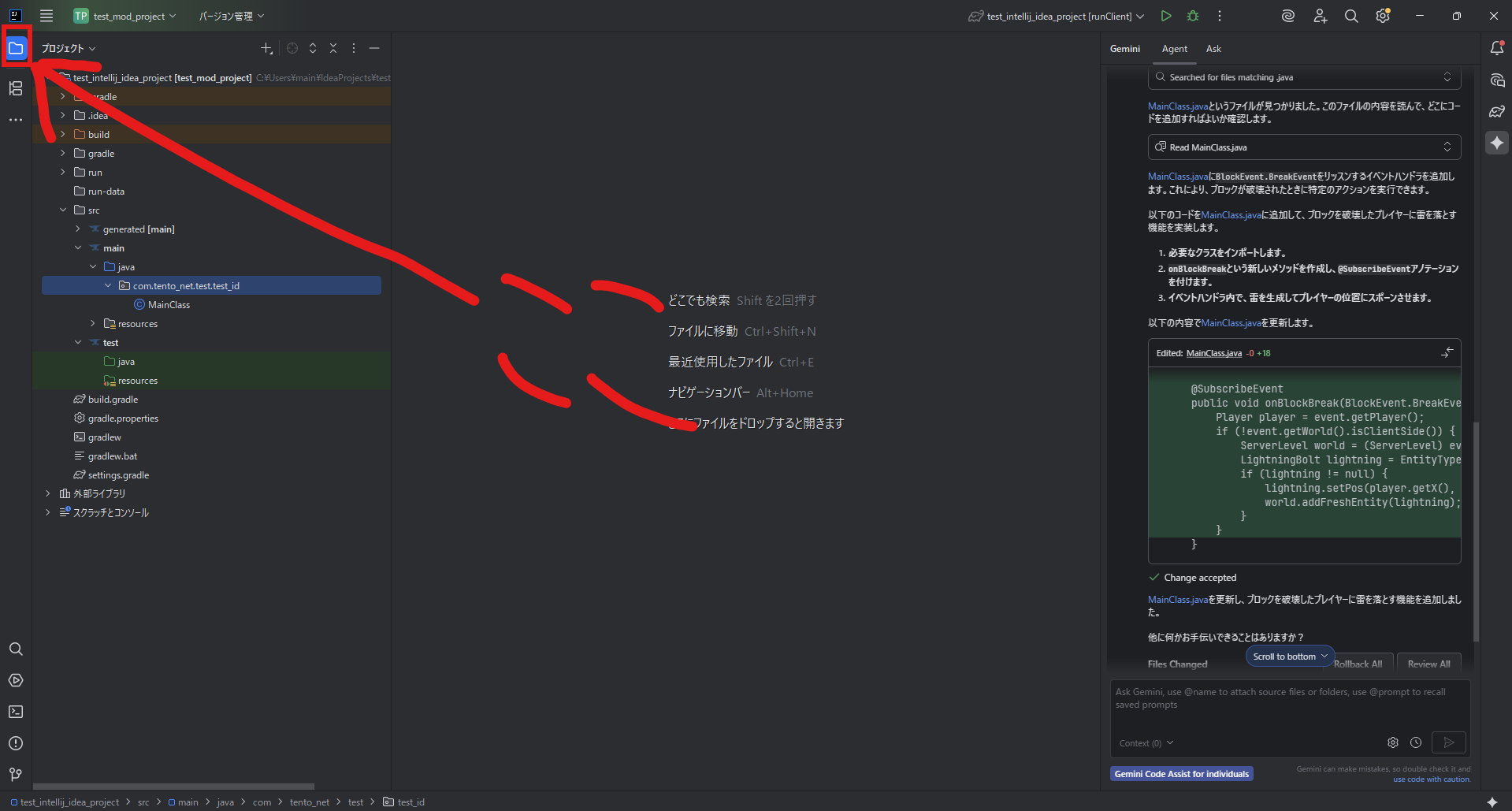Open the Project tool window icon

point(16,49)
